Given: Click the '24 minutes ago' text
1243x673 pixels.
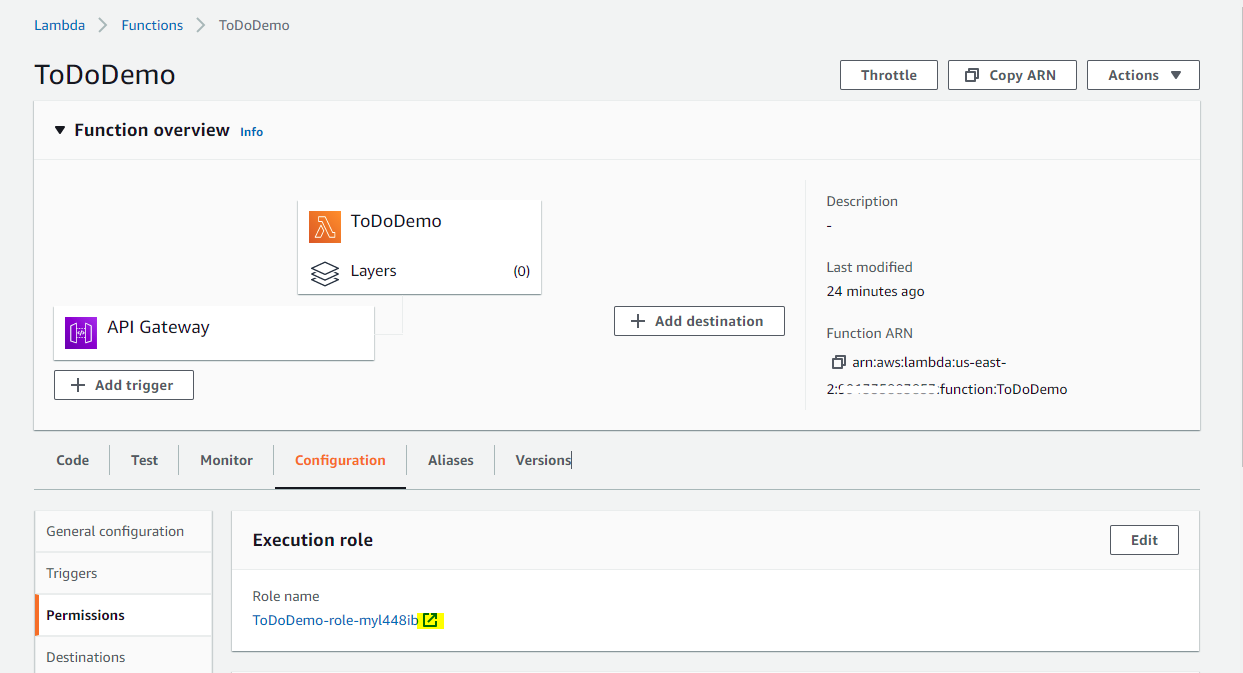Looking at the screenshot, I should click(875, 292).
